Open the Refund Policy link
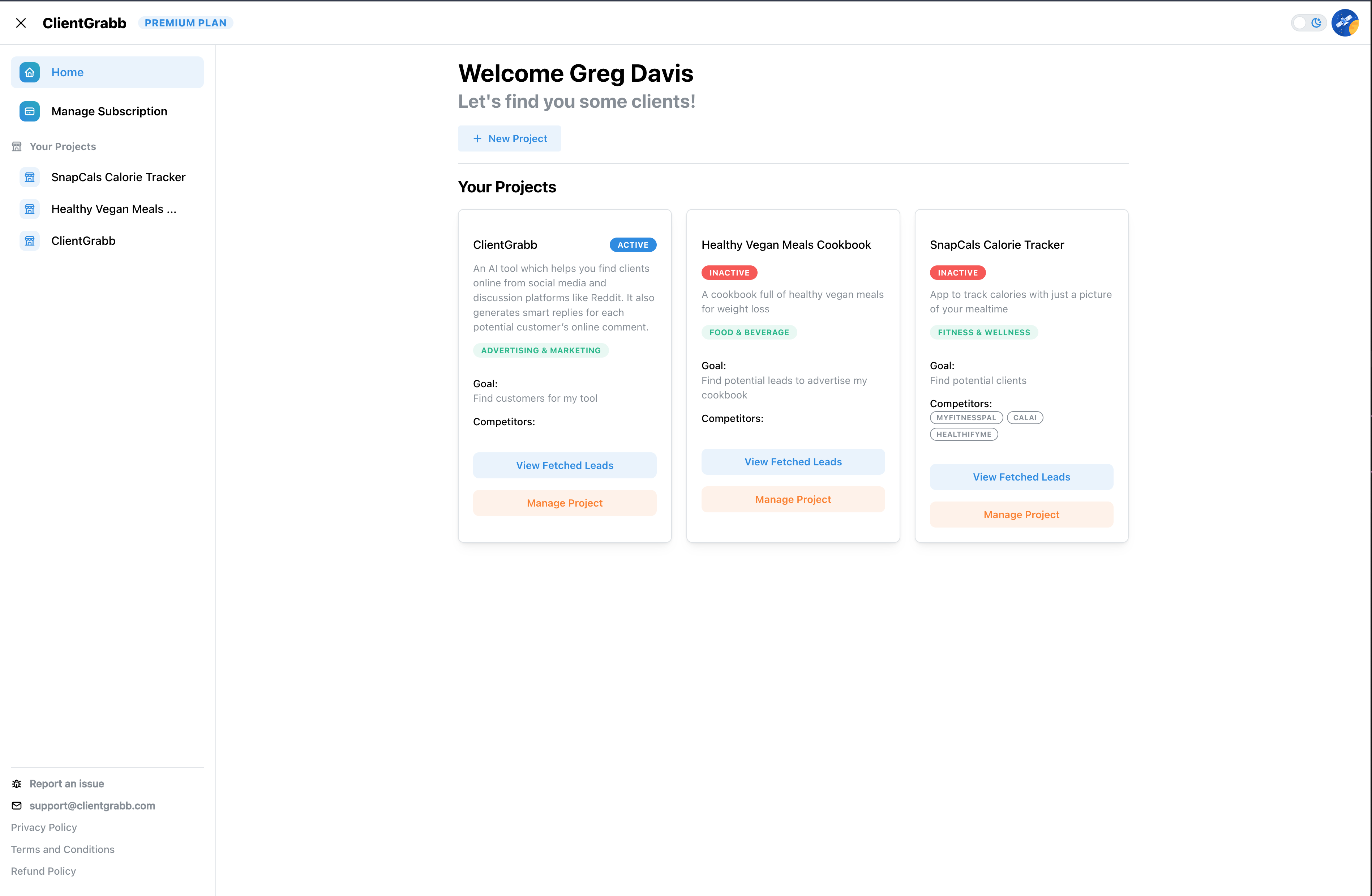 pos(43,871)
